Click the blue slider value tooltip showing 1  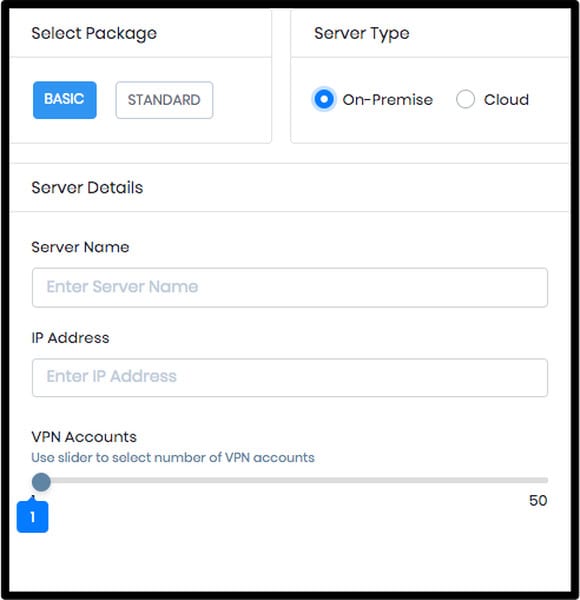33,517
